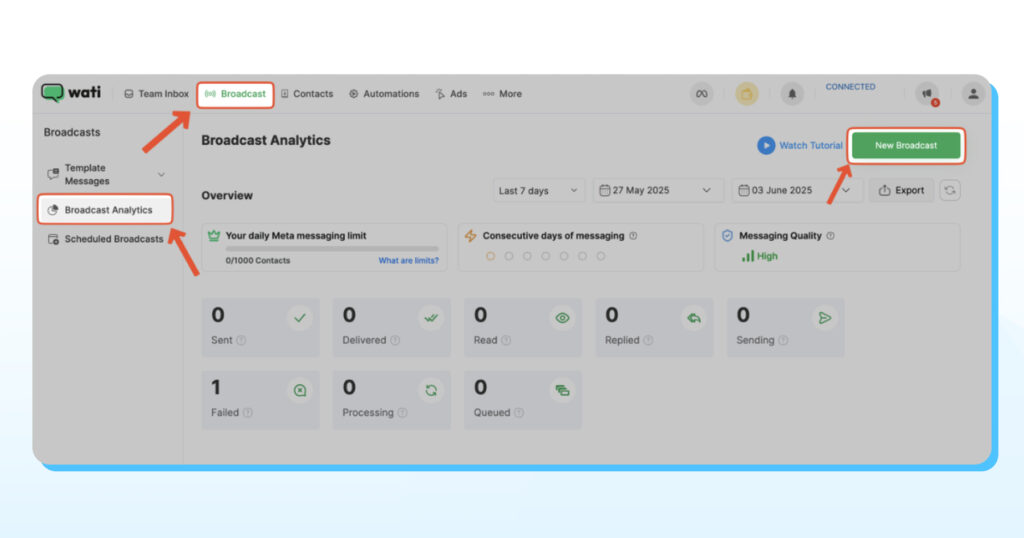Open the Contacts tab

tap(307, 94)
